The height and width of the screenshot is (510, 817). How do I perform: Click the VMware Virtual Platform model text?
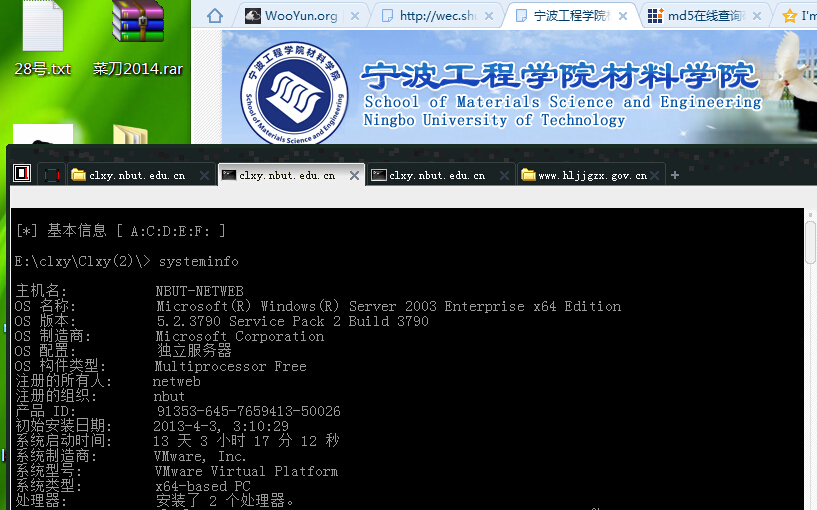[x=246, y=471]
